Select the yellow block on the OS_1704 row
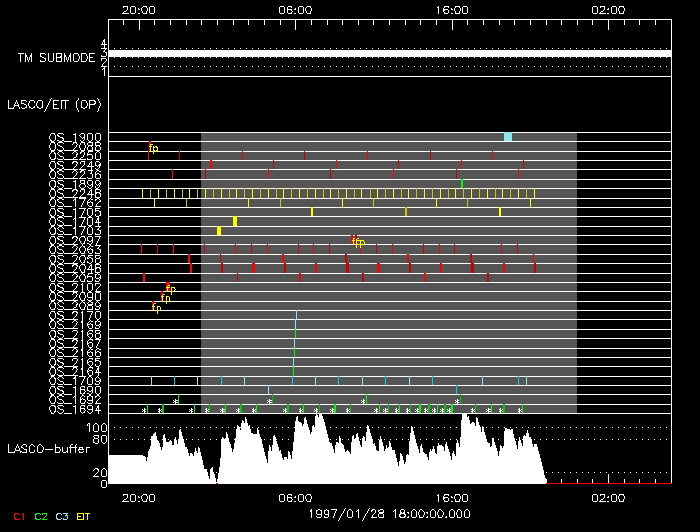700x532 pixels. [235, 221]
